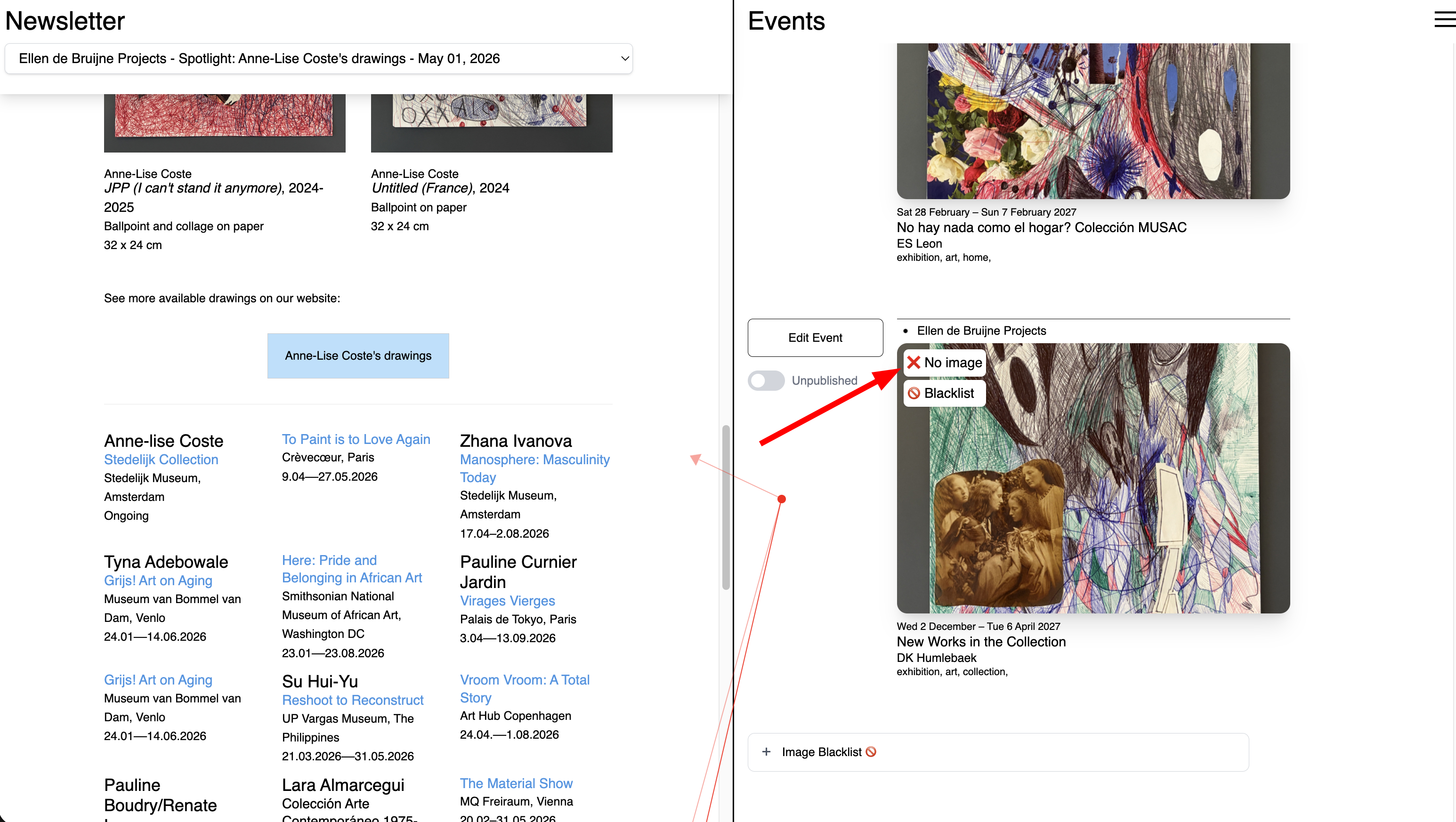Image resolution: width=1456 pixels, height=822 pixels.
Task: Open the Stedelijk Collection link
Action: [161, 460]
